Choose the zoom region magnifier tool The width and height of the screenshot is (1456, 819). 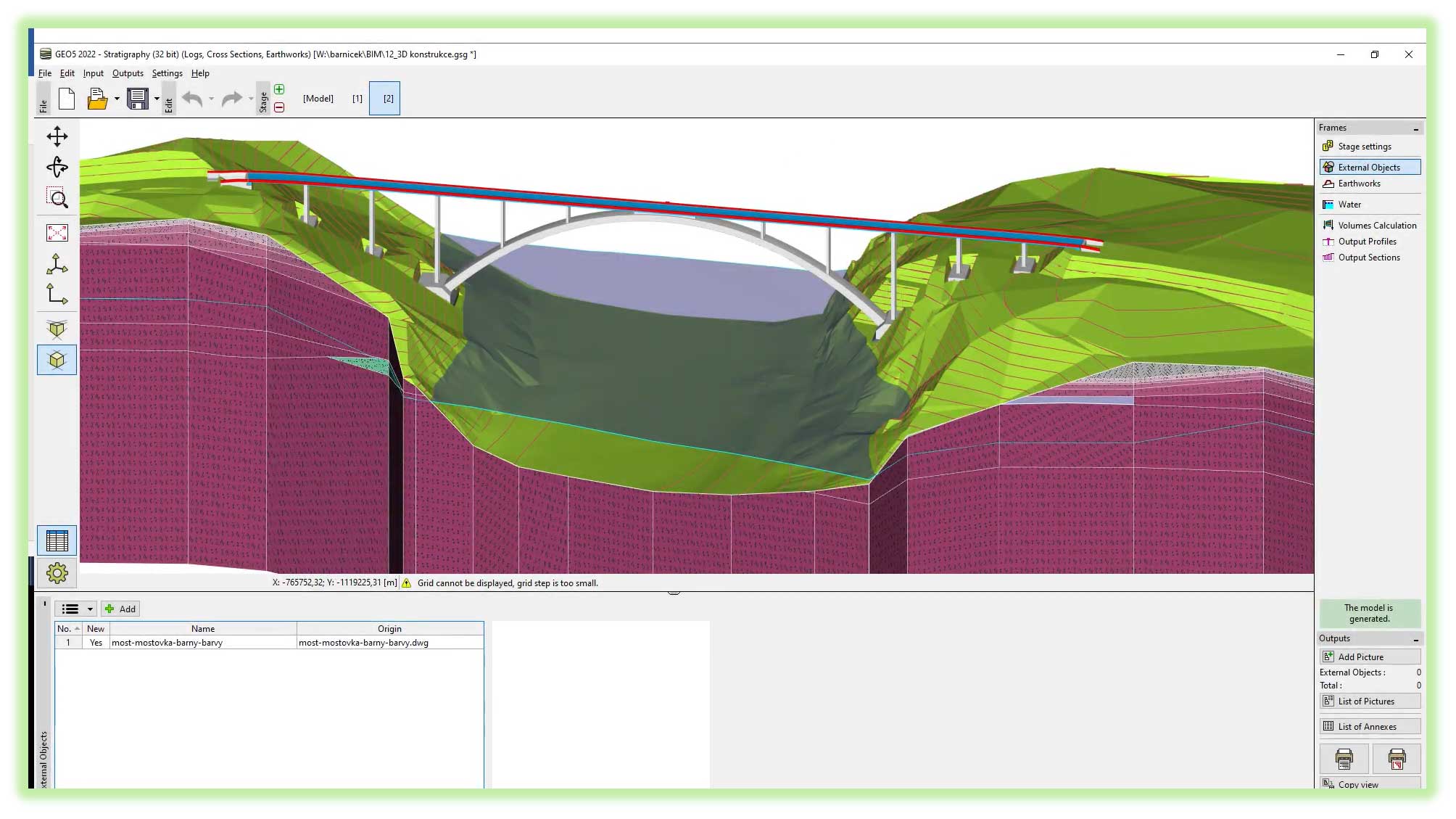coord(57,198)
